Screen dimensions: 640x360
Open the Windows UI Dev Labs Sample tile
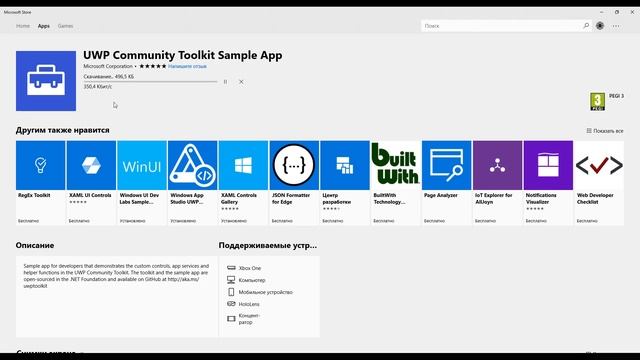click(142, 183)
